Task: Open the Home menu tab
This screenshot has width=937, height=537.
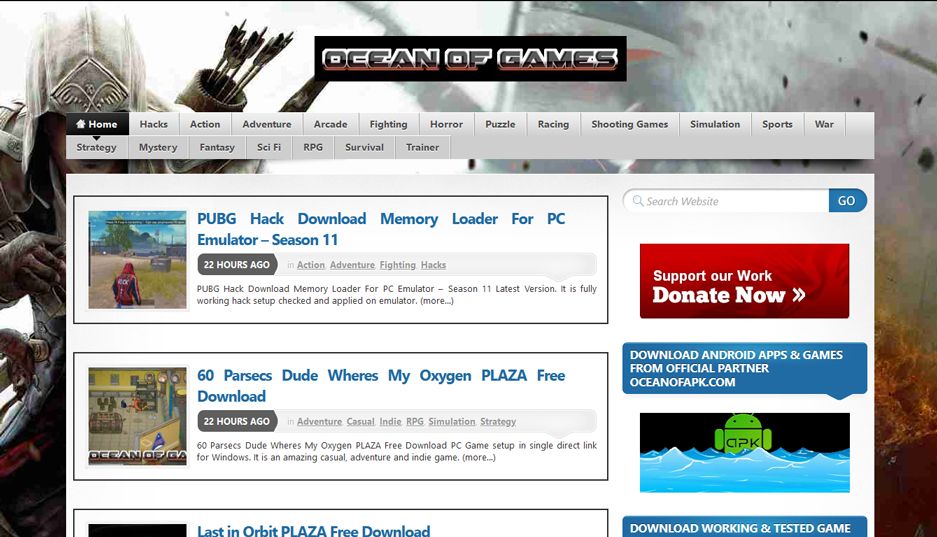Action: point(97,124)
